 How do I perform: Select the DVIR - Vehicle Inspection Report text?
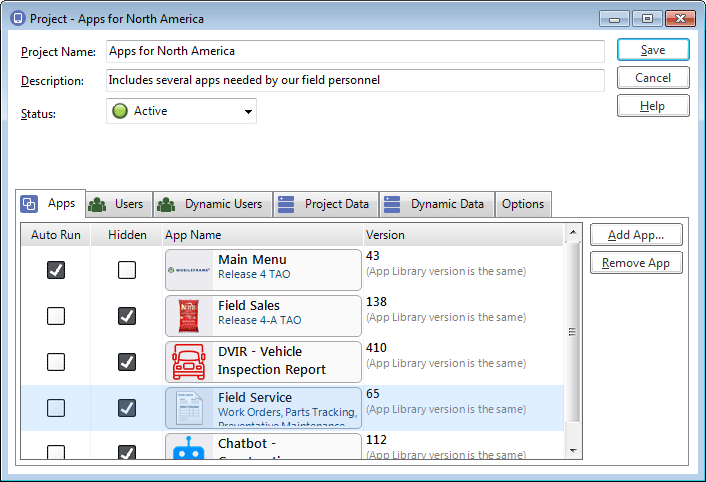(272, 360)
